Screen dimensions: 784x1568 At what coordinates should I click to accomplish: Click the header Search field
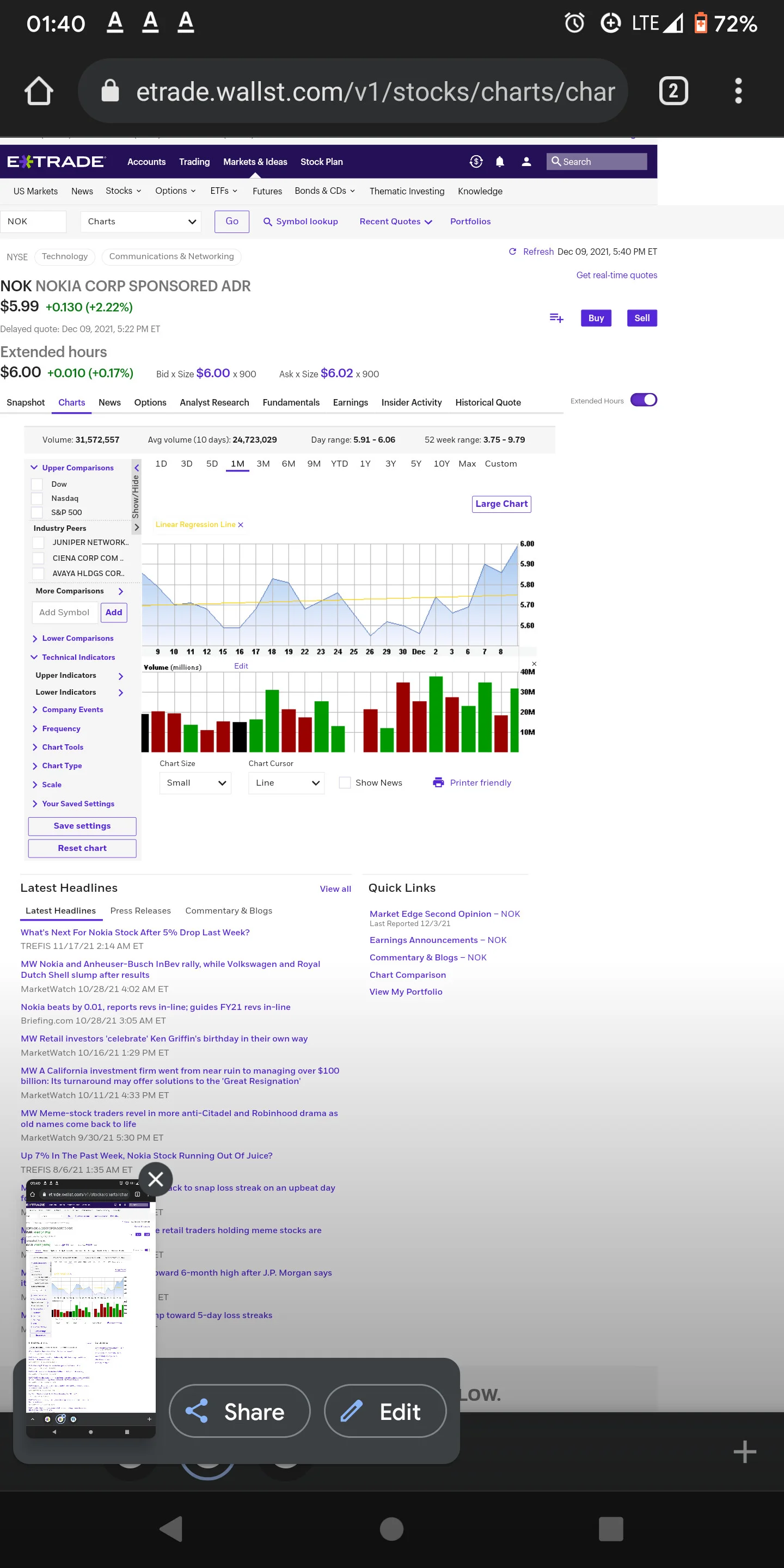pos(597,161)
